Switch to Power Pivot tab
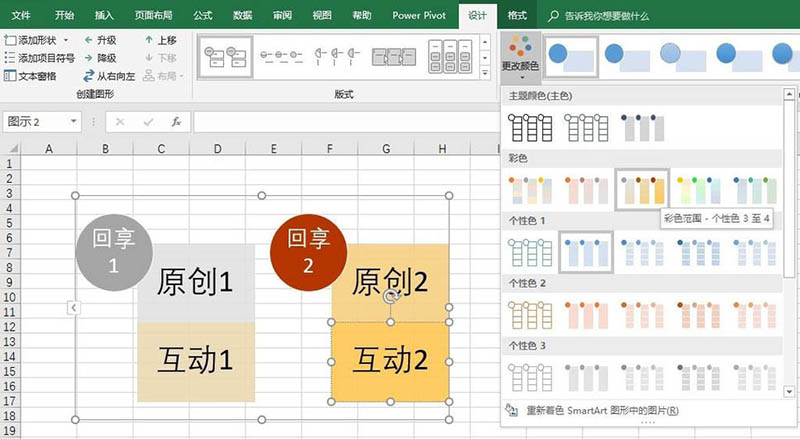Screen dimensions: 800x439 click(419, 15)
